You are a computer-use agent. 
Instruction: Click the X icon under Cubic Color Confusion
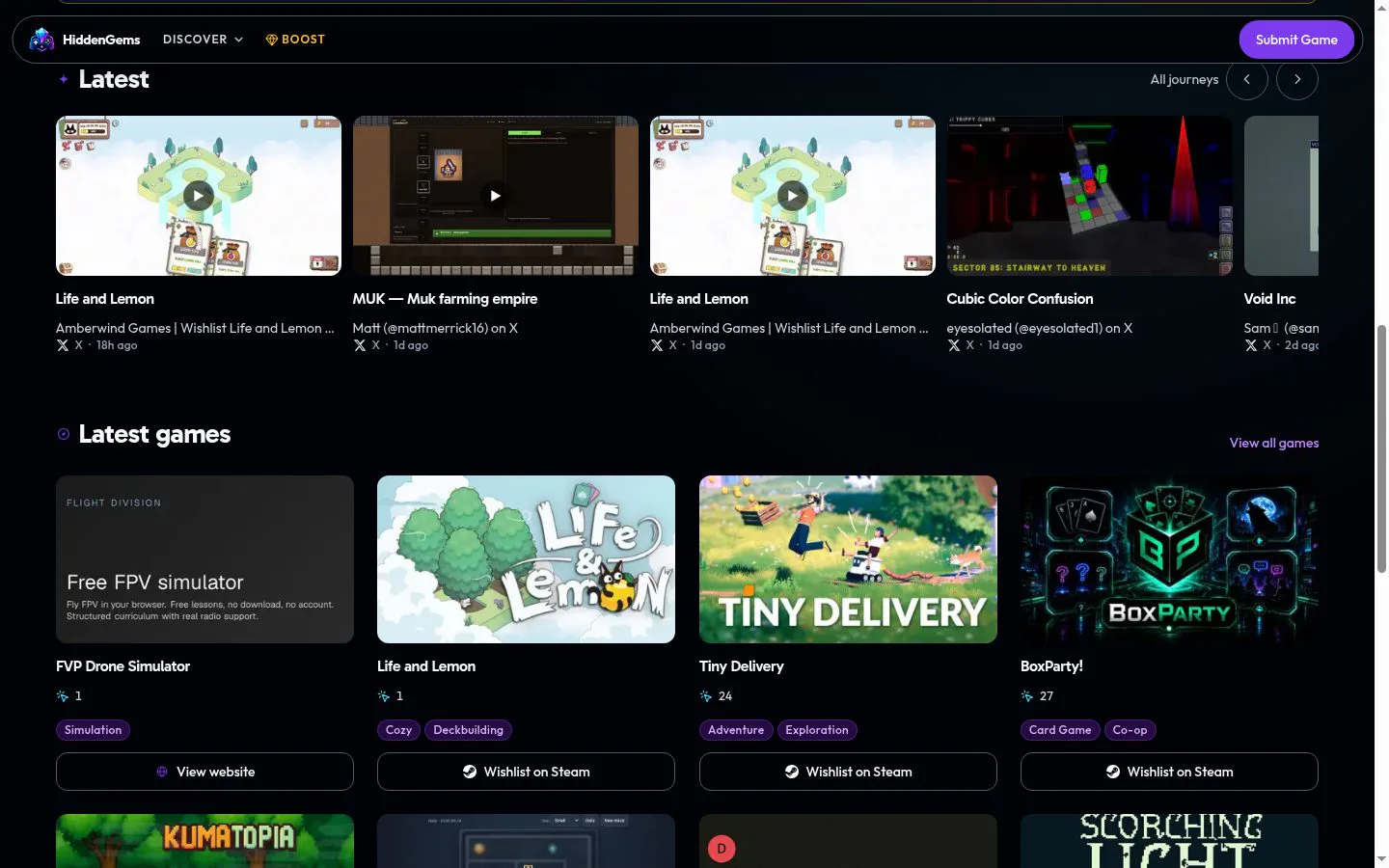[x=954, y=345]
